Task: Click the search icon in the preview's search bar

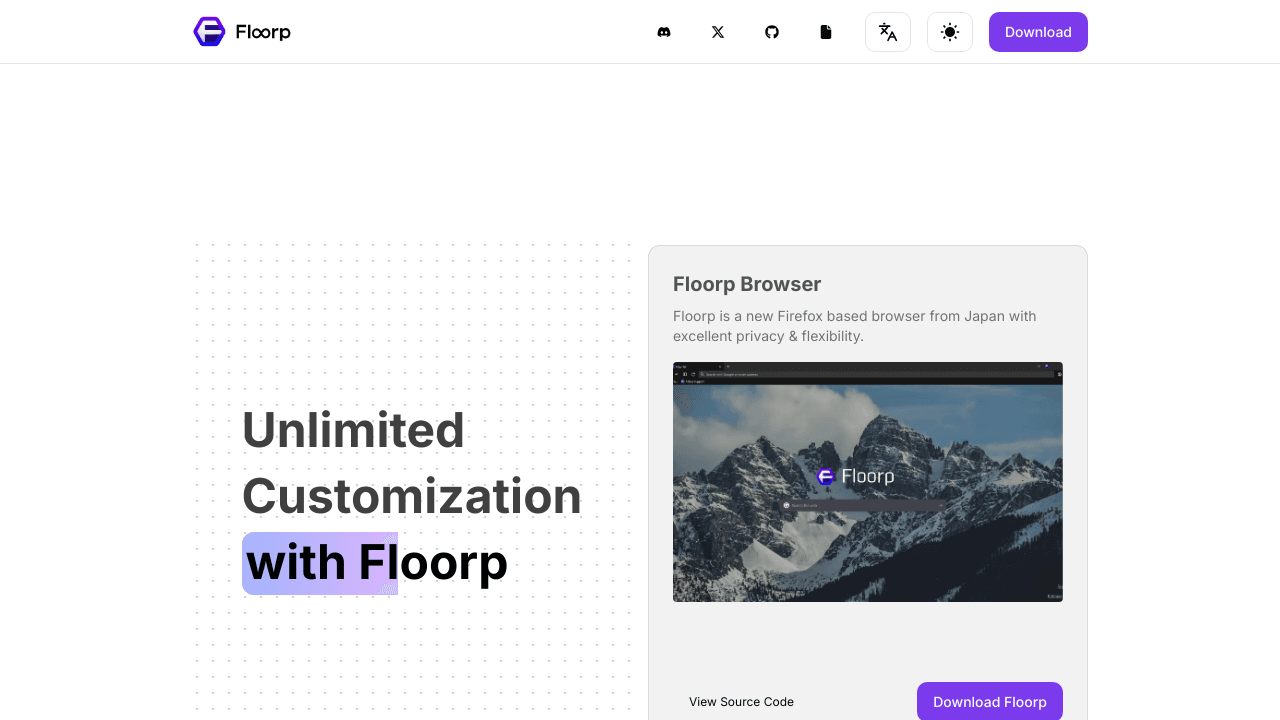Action: [x=787, y=505]
